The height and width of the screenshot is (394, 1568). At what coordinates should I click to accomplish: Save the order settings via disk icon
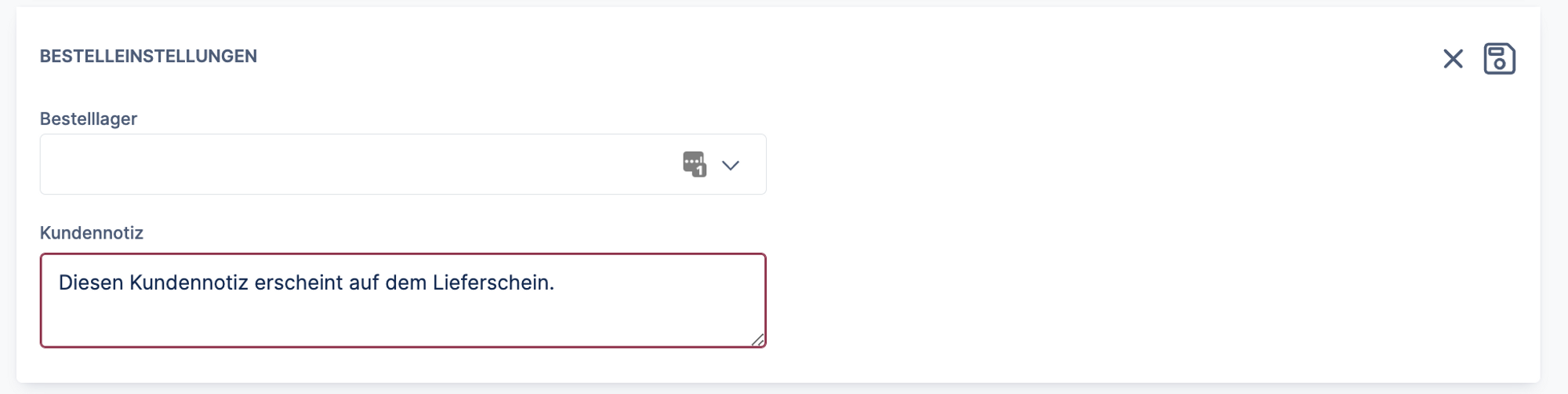point(1499,59)
